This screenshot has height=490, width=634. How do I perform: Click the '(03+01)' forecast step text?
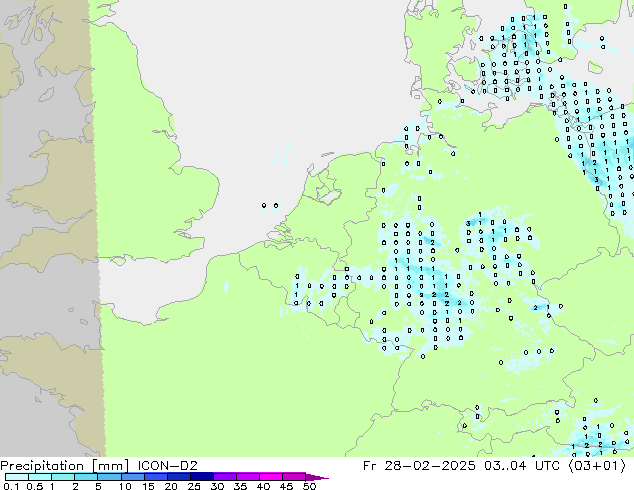pyautogui.click(x=597, y=466)
